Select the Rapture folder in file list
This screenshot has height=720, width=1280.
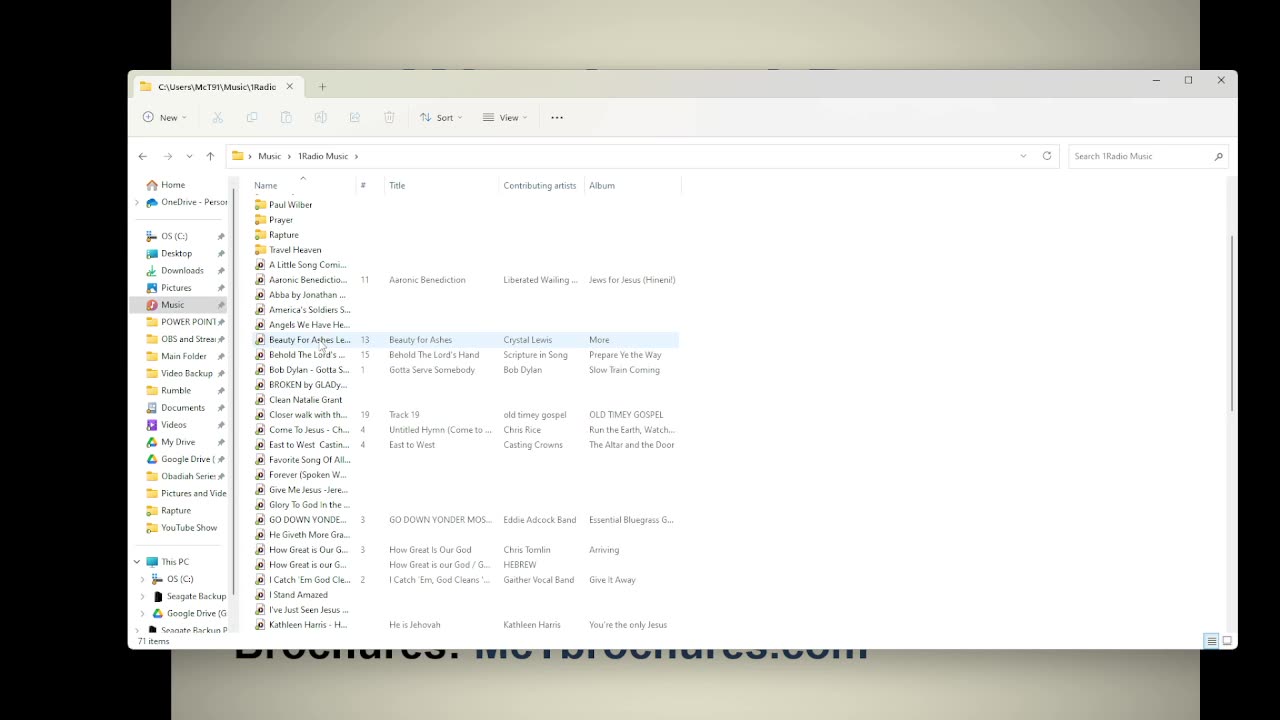[x=277, y=235]
